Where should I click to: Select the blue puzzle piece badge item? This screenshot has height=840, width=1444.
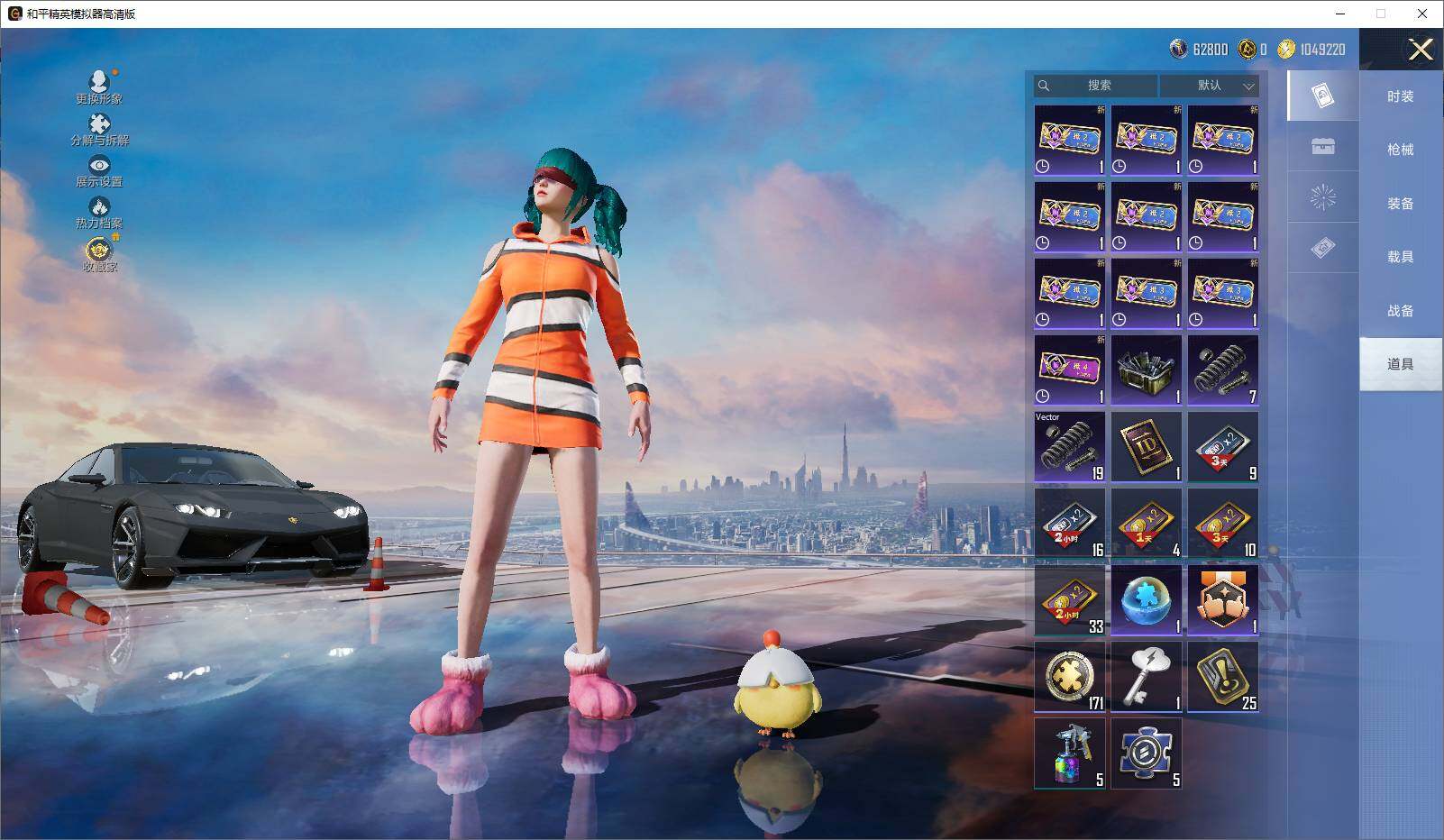pos(1147,753)
